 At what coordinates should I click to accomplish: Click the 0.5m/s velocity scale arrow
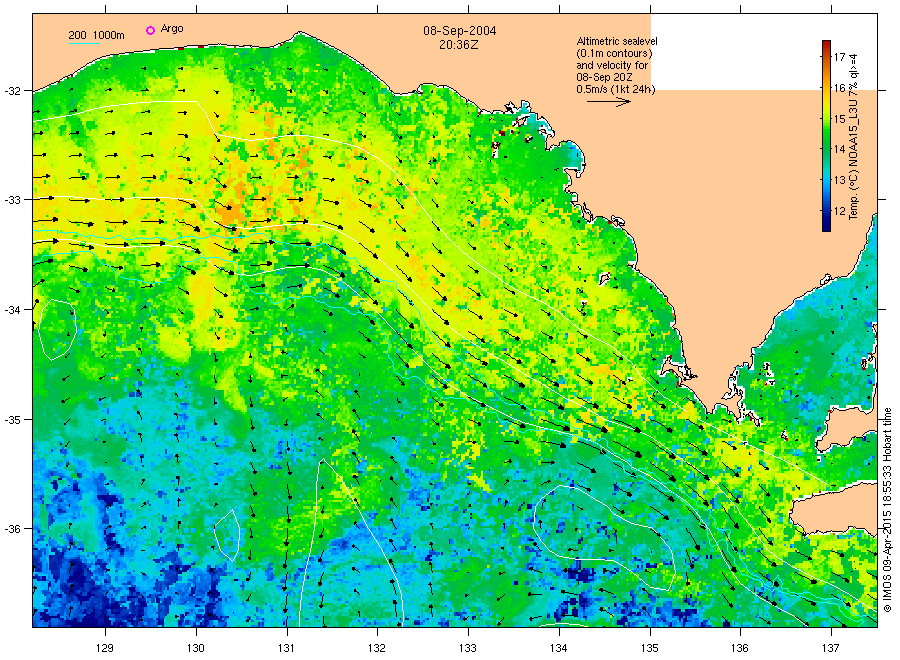coord(608,102)
